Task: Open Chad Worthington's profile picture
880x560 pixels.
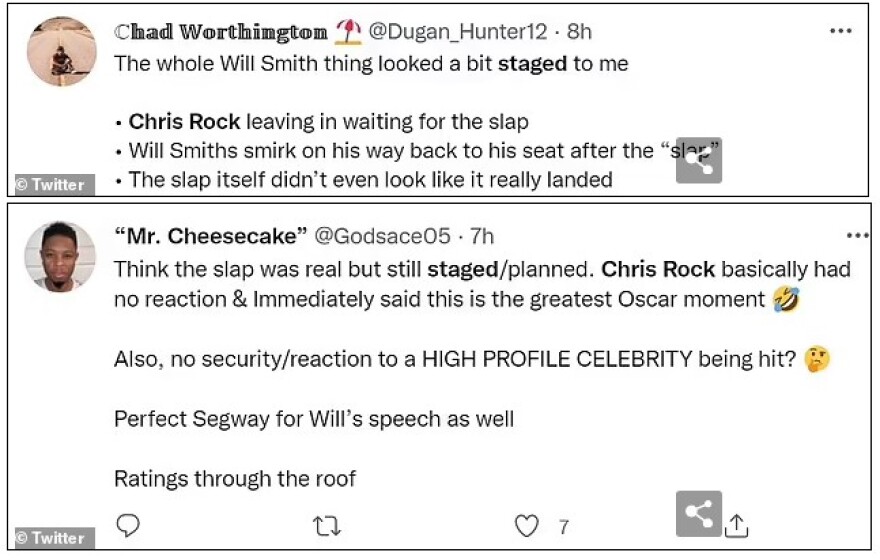Action: tap(60, 52)
